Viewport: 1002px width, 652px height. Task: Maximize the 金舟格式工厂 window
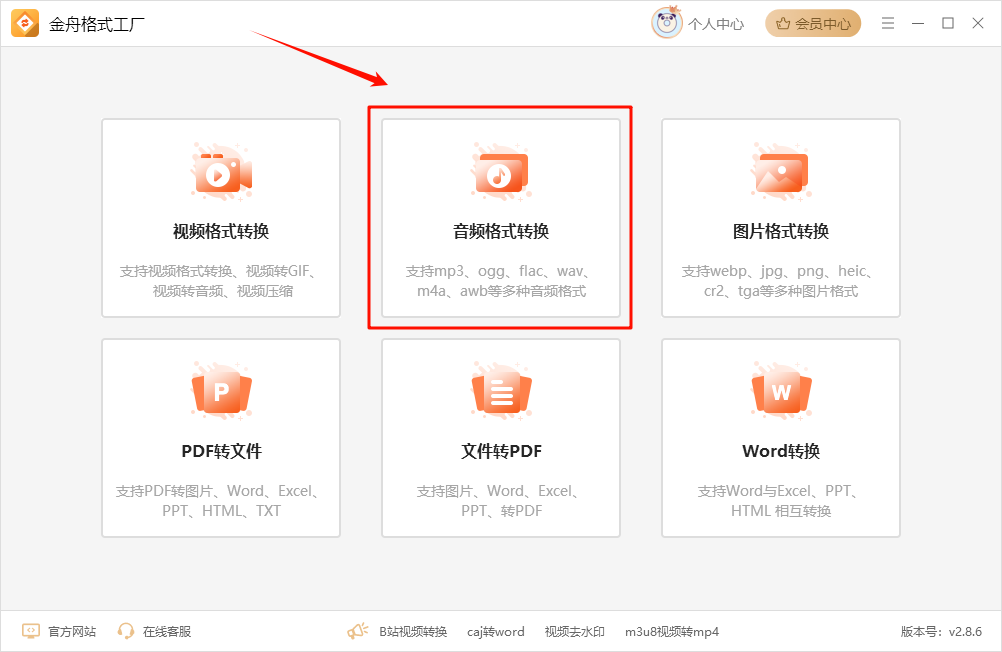(948, 24)
